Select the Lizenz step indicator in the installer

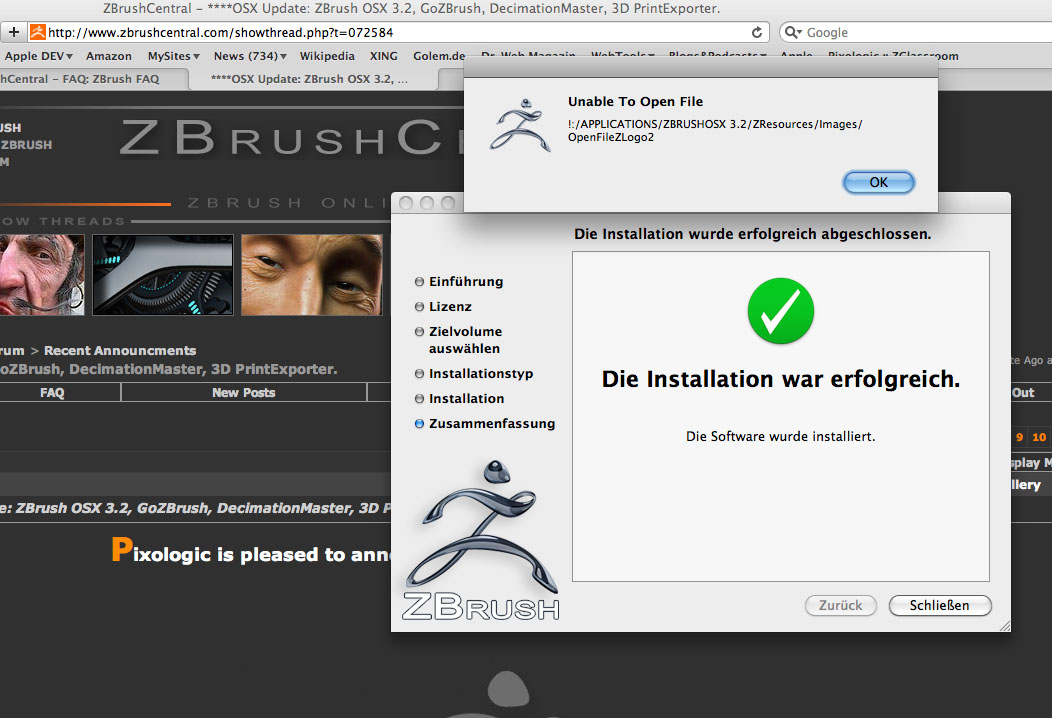coord(450,306)
